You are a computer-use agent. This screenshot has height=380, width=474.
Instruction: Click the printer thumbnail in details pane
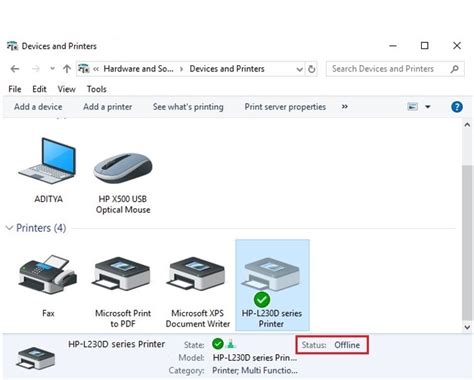click(36, 358)
